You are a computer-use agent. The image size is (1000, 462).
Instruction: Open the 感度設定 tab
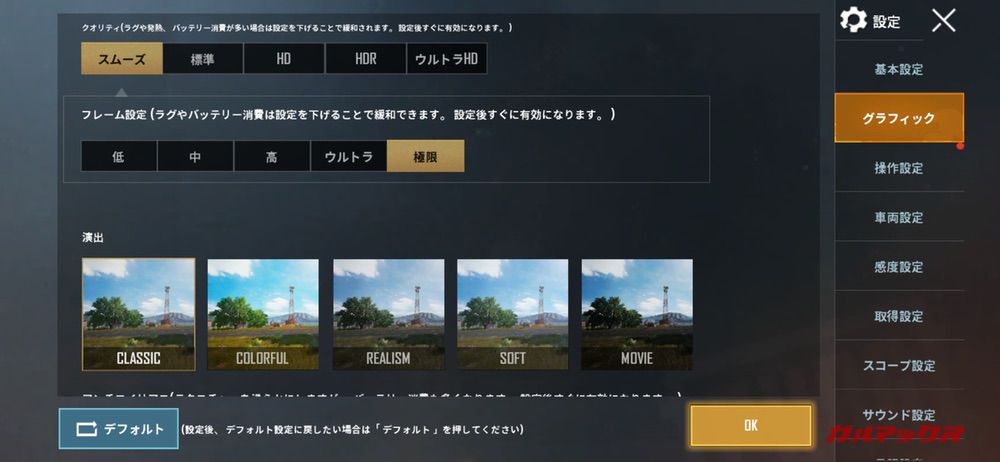pos(899,267)
